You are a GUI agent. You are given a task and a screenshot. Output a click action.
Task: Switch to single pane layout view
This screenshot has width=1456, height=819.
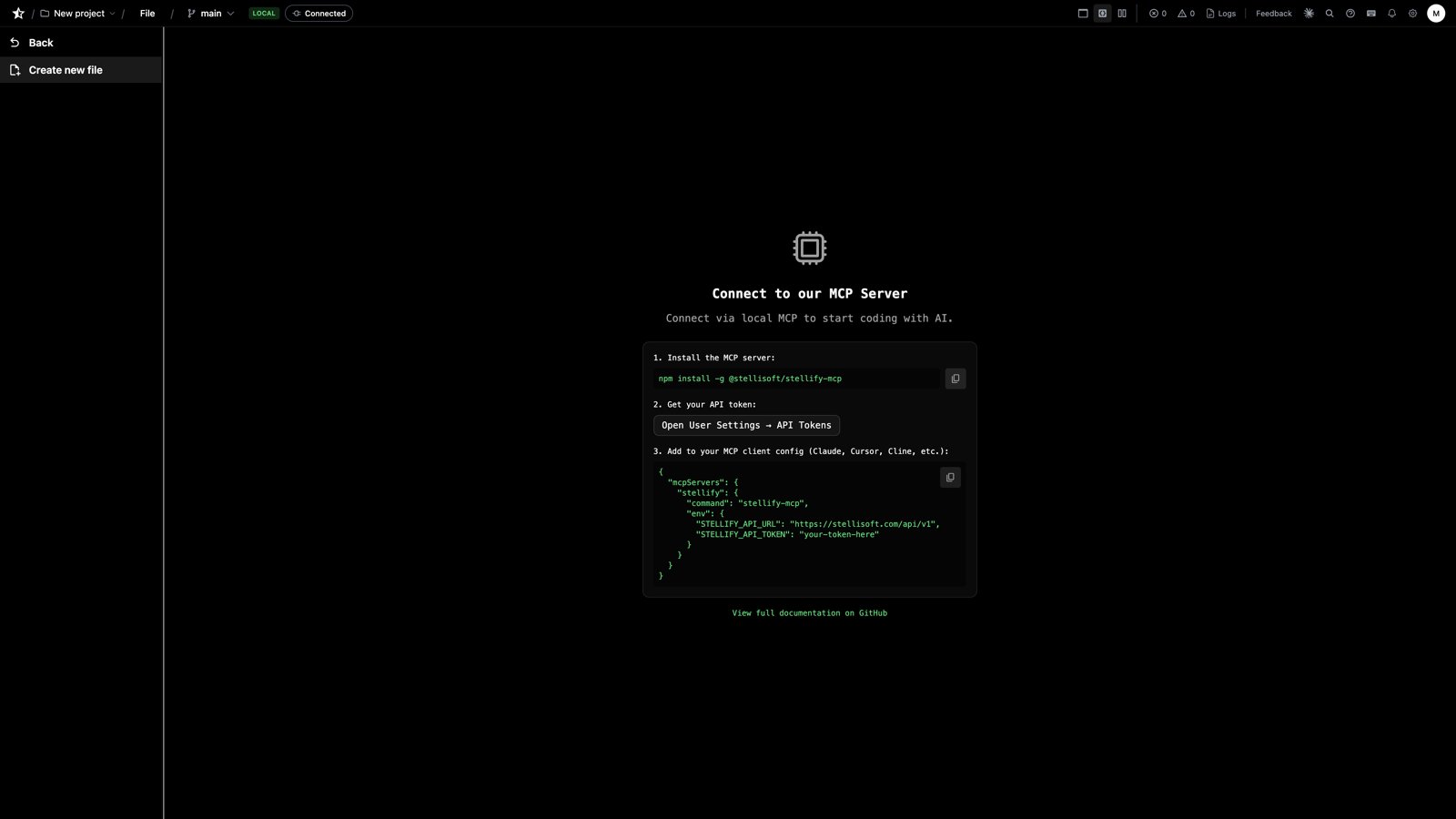click(1083, 14)
